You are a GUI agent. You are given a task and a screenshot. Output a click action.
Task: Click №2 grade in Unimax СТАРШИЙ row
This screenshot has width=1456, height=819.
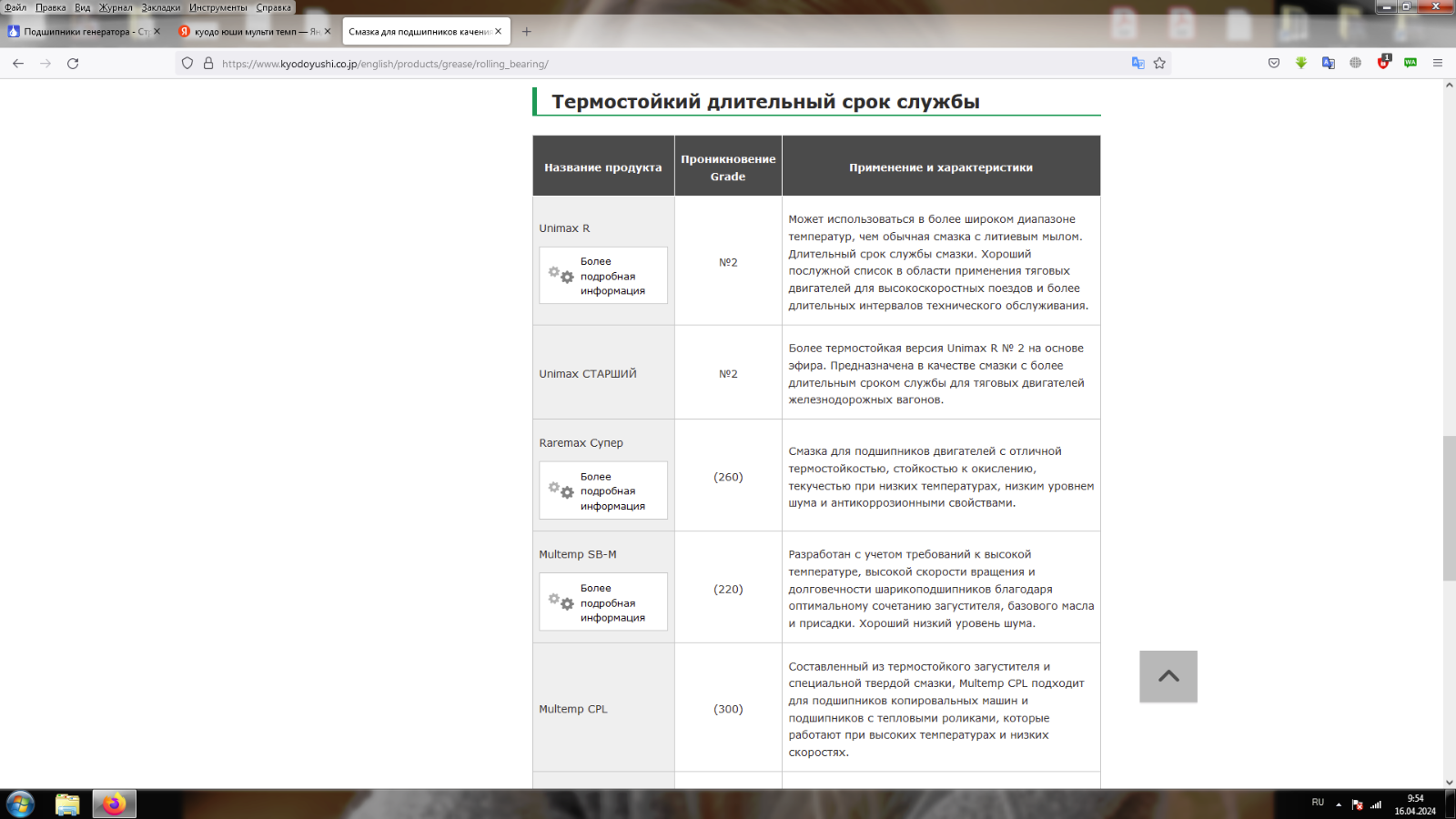(x=728, y=374)
